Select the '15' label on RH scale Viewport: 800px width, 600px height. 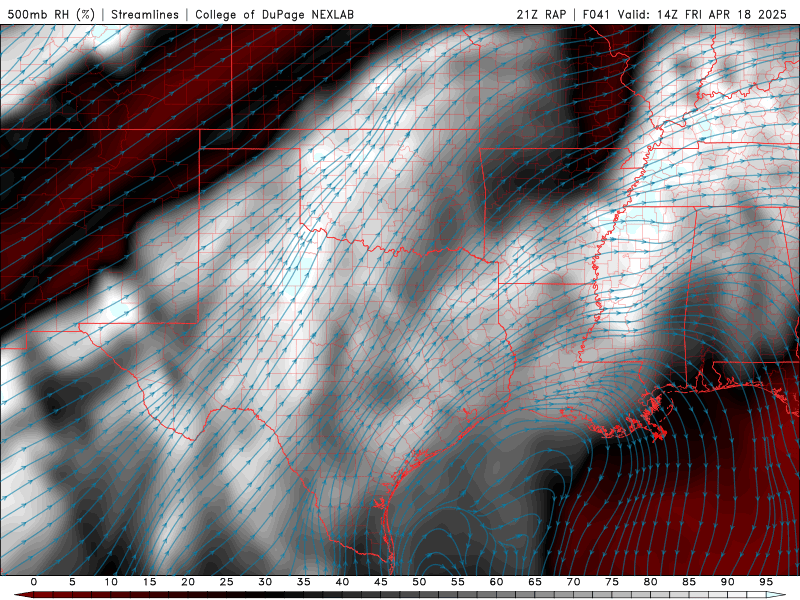(149, 582)
